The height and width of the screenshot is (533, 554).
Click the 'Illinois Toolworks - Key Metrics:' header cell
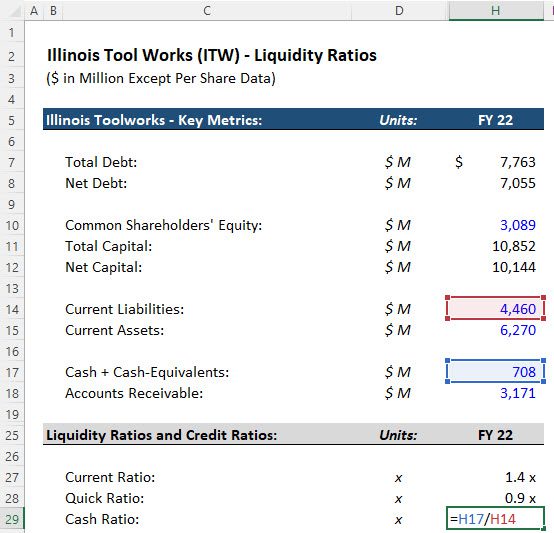pos(154,120)
